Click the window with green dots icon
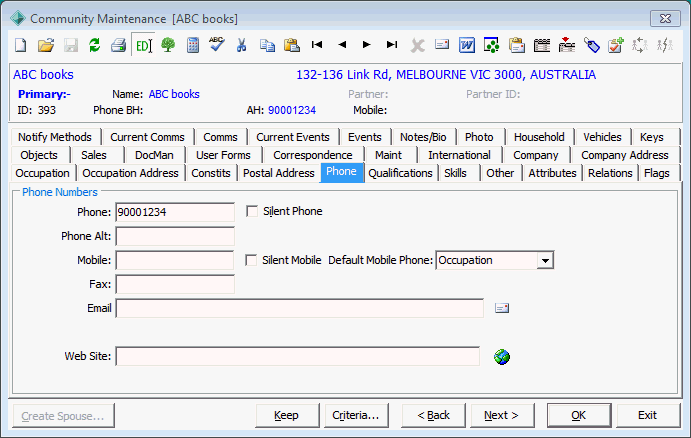The image size is (691, 438). [x=491, y=45]
